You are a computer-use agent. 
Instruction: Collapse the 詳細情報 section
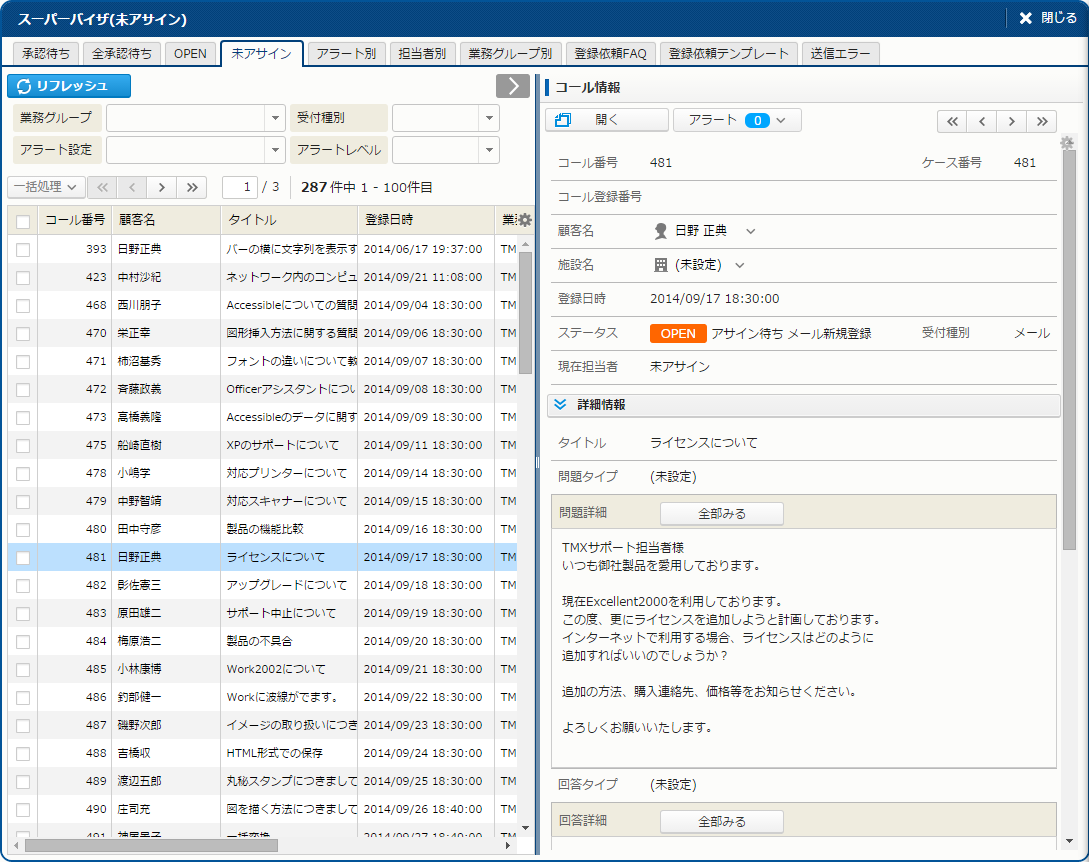pos(561,405)
